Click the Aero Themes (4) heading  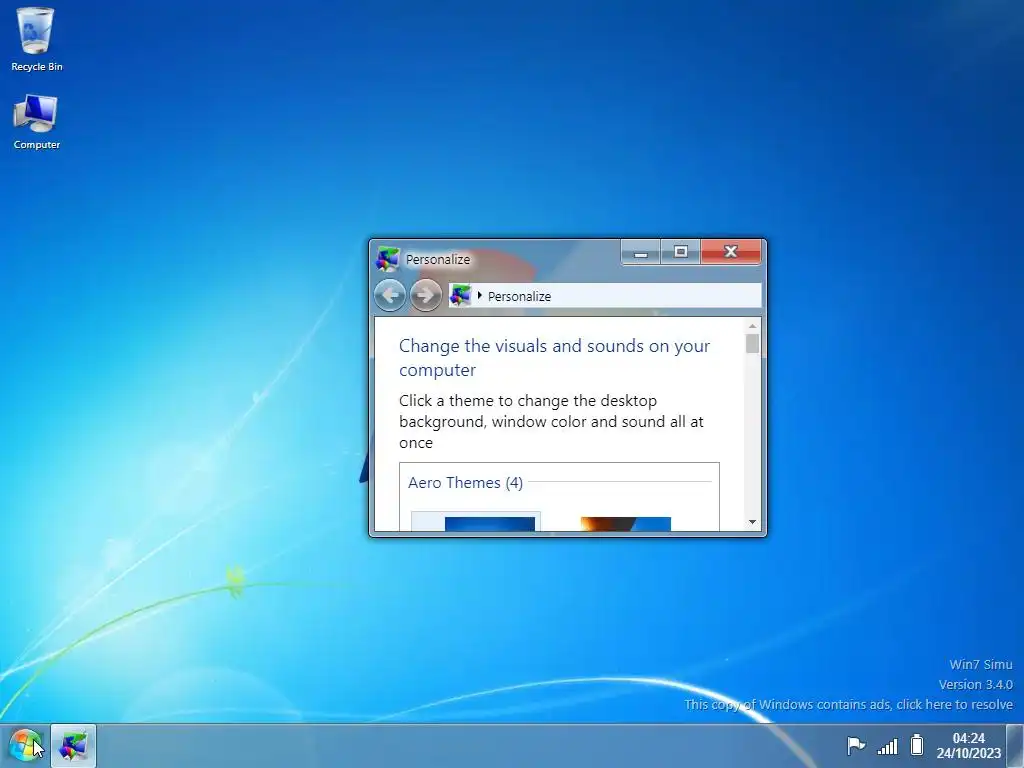click(465, 483)
